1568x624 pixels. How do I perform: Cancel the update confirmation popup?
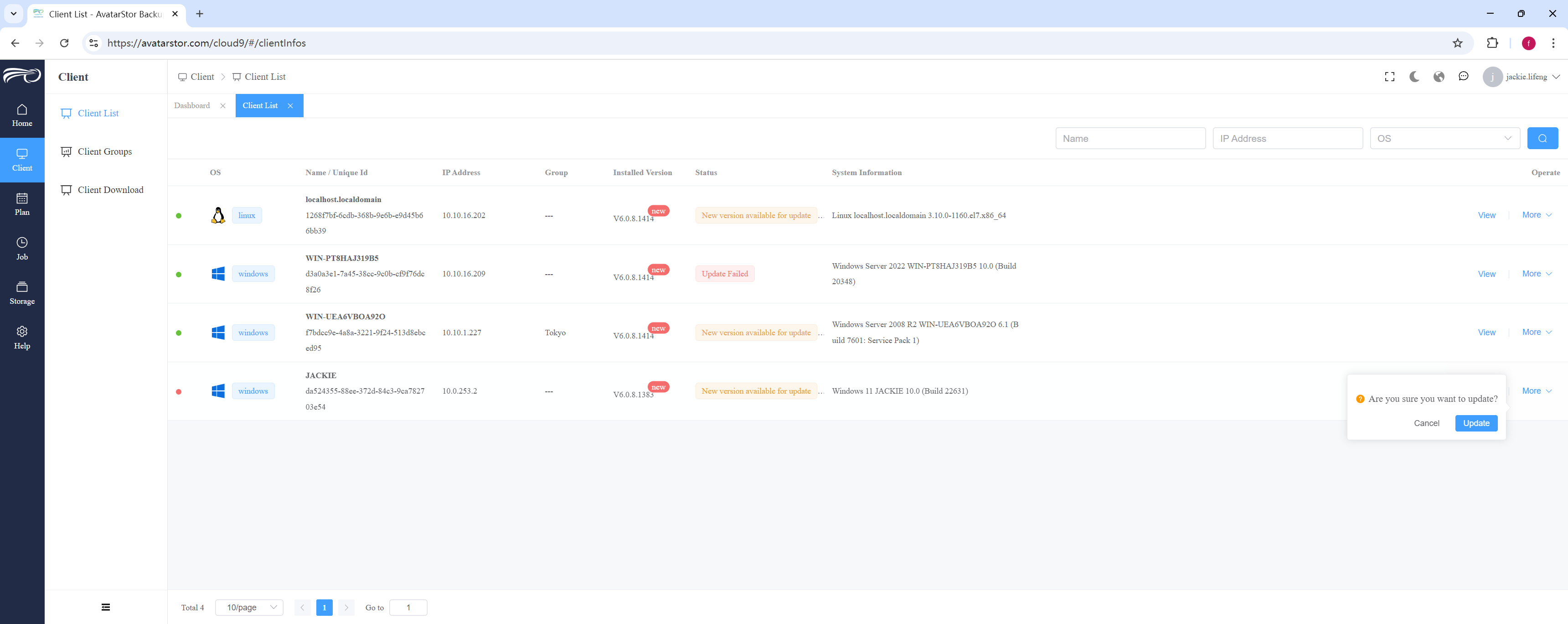coord(1426,423)
